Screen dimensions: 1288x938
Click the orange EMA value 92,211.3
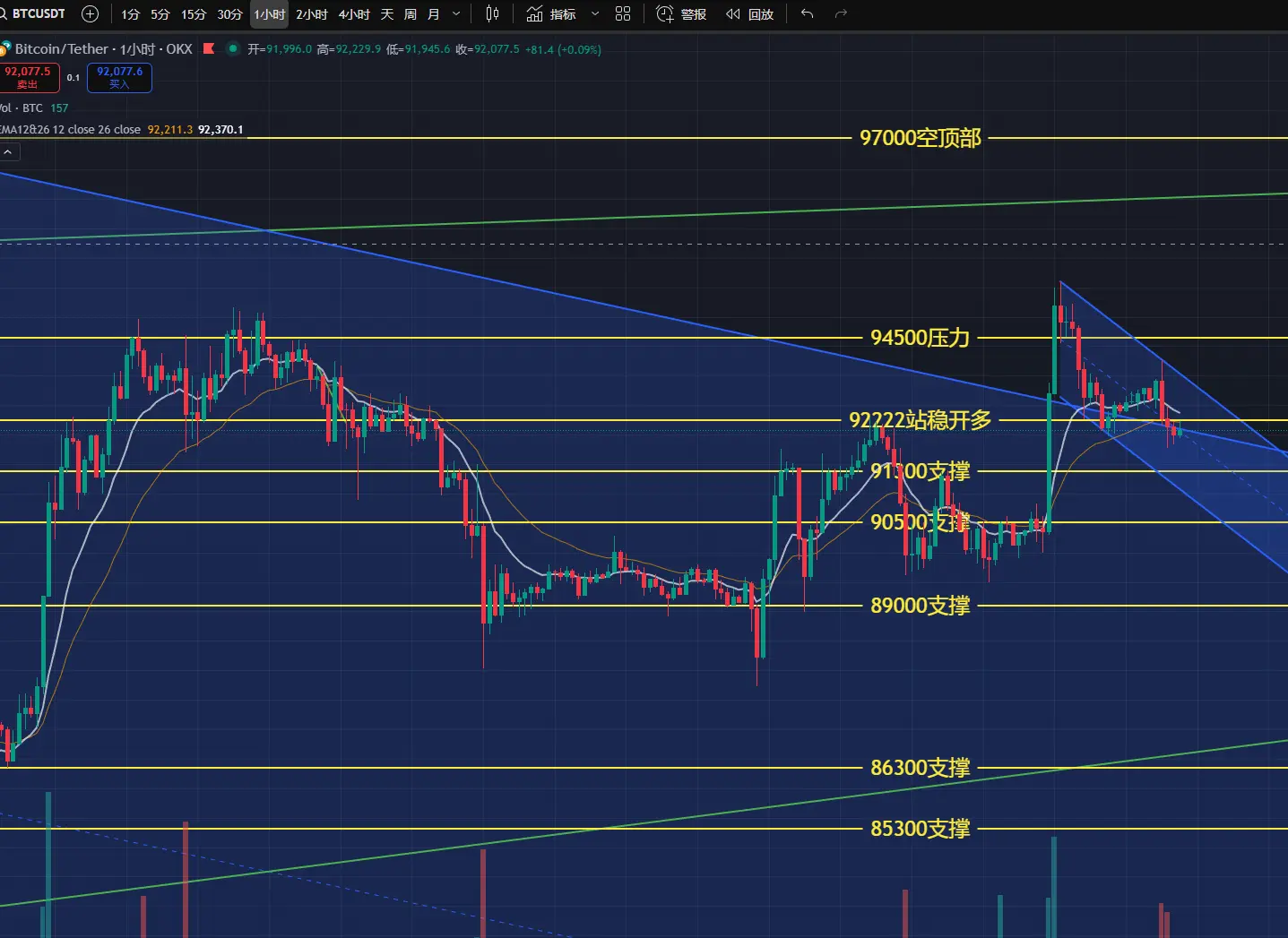170,130
